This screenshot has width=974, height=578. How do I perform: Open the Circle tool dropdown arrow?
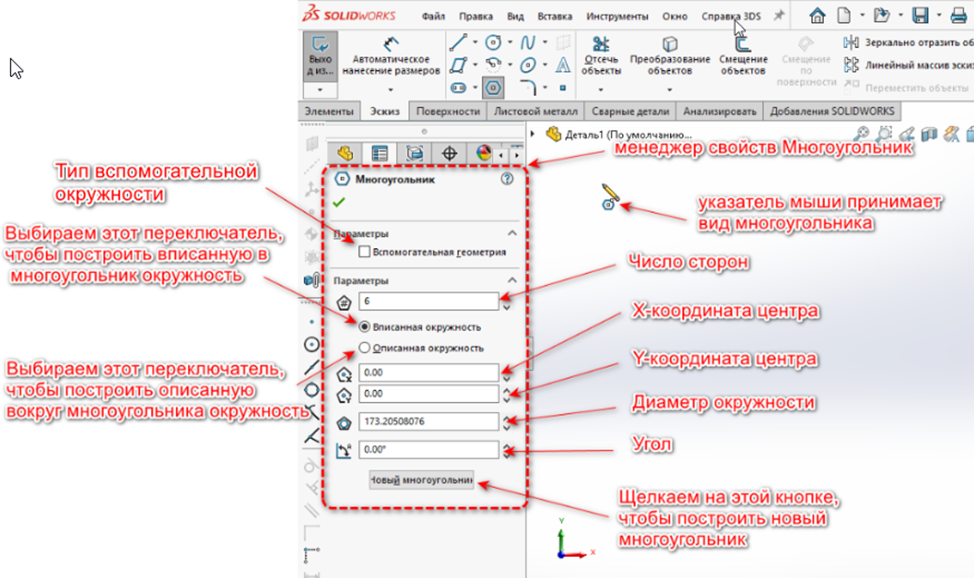[x=510, y=42]
